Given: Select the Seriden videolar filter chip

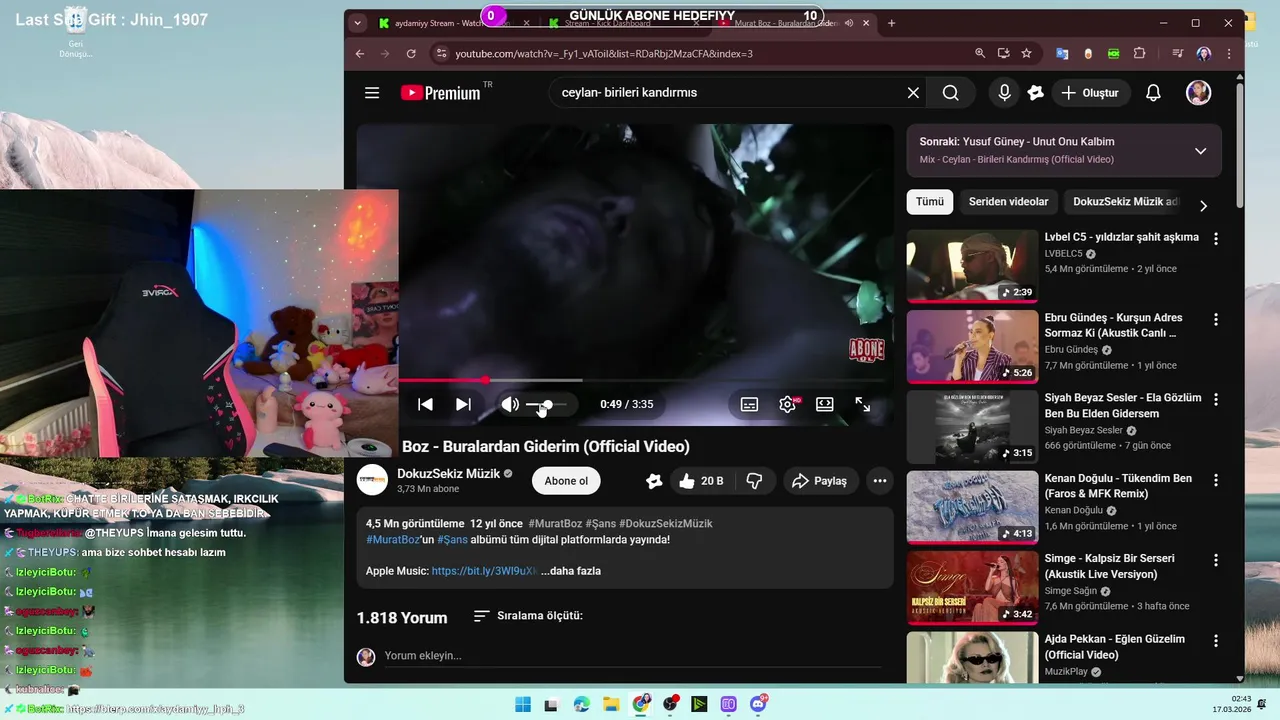Looking at the screenshot, I should point(1008,202).
